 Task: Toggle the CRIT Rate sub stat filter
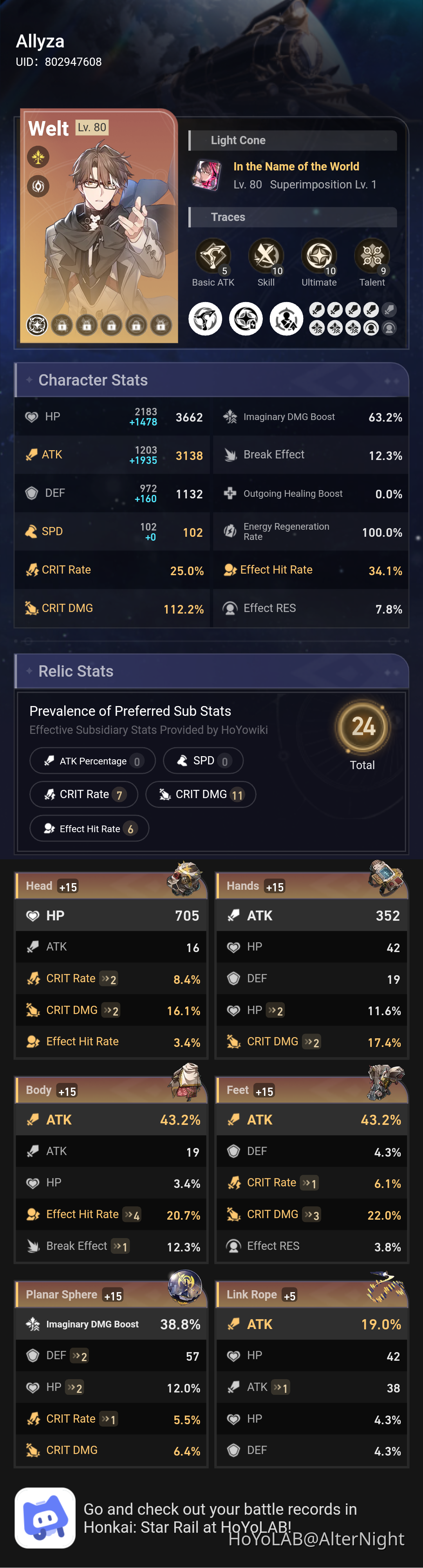click(x=83, y=794)
